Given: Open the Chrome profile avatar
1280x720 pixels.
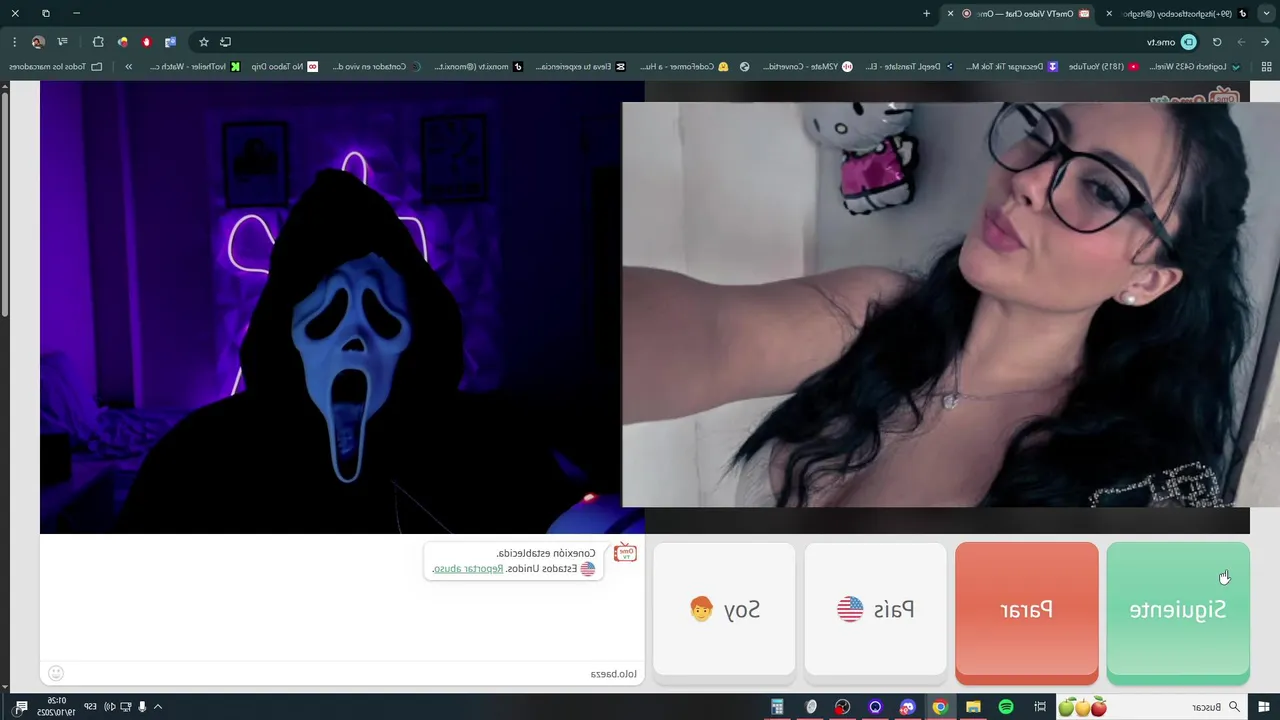Looking at the screenshot, I should (38, 42).
